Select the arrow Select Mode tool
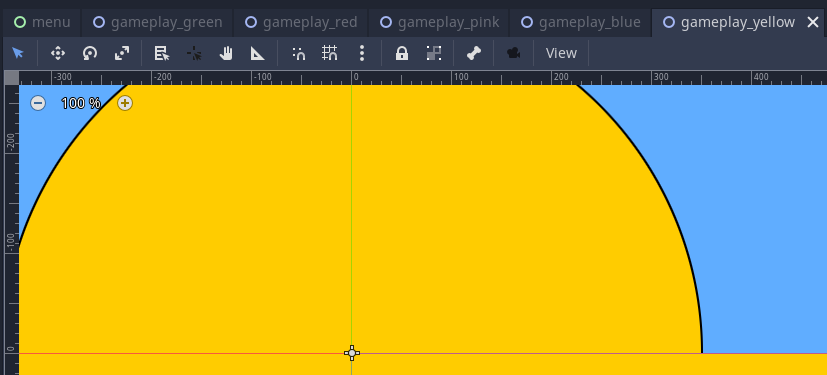Image resolution: width=827 pixels, height=375 pixels. 18,53
